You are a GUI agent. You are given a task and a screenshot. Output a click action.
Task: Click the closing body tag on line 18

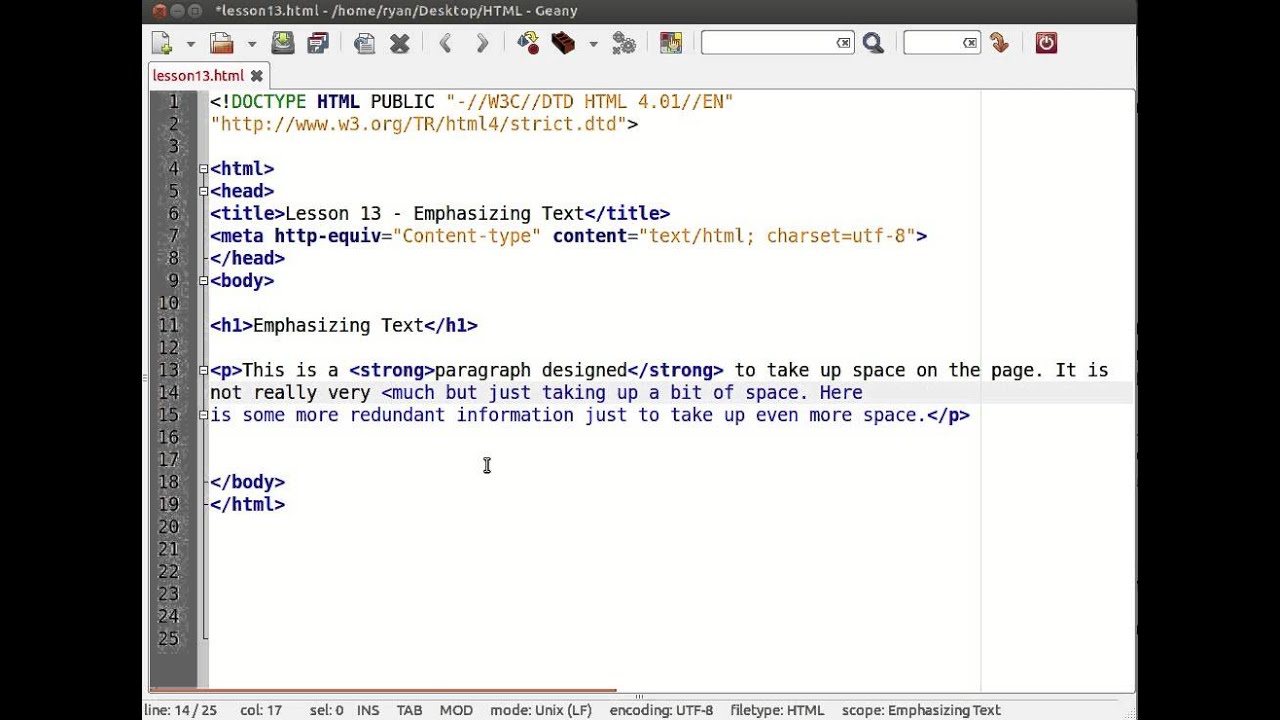click(247, 482)
